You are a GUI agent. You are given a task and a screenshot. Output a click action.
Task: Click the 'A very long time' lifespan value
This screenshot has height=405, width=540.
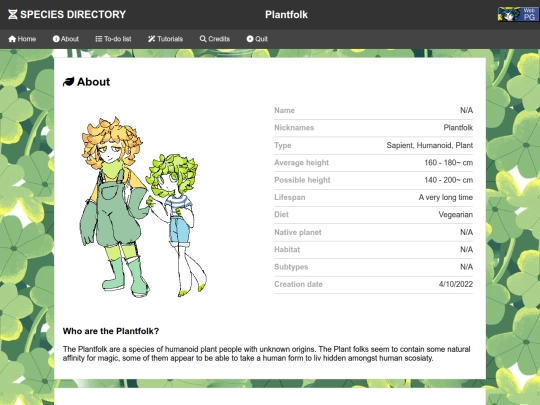click(x=446, y=197)
